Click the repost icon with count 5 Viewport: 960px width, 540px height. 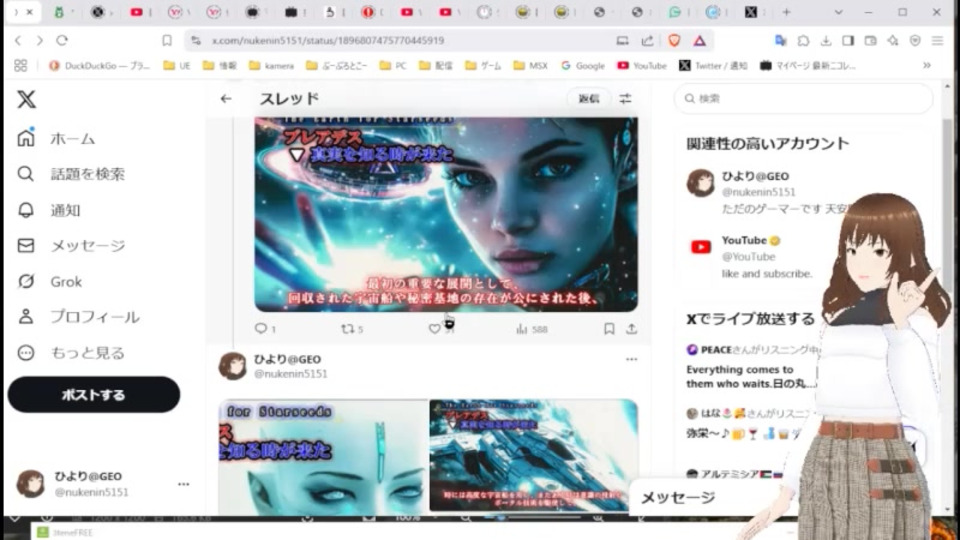click(352, 329)
